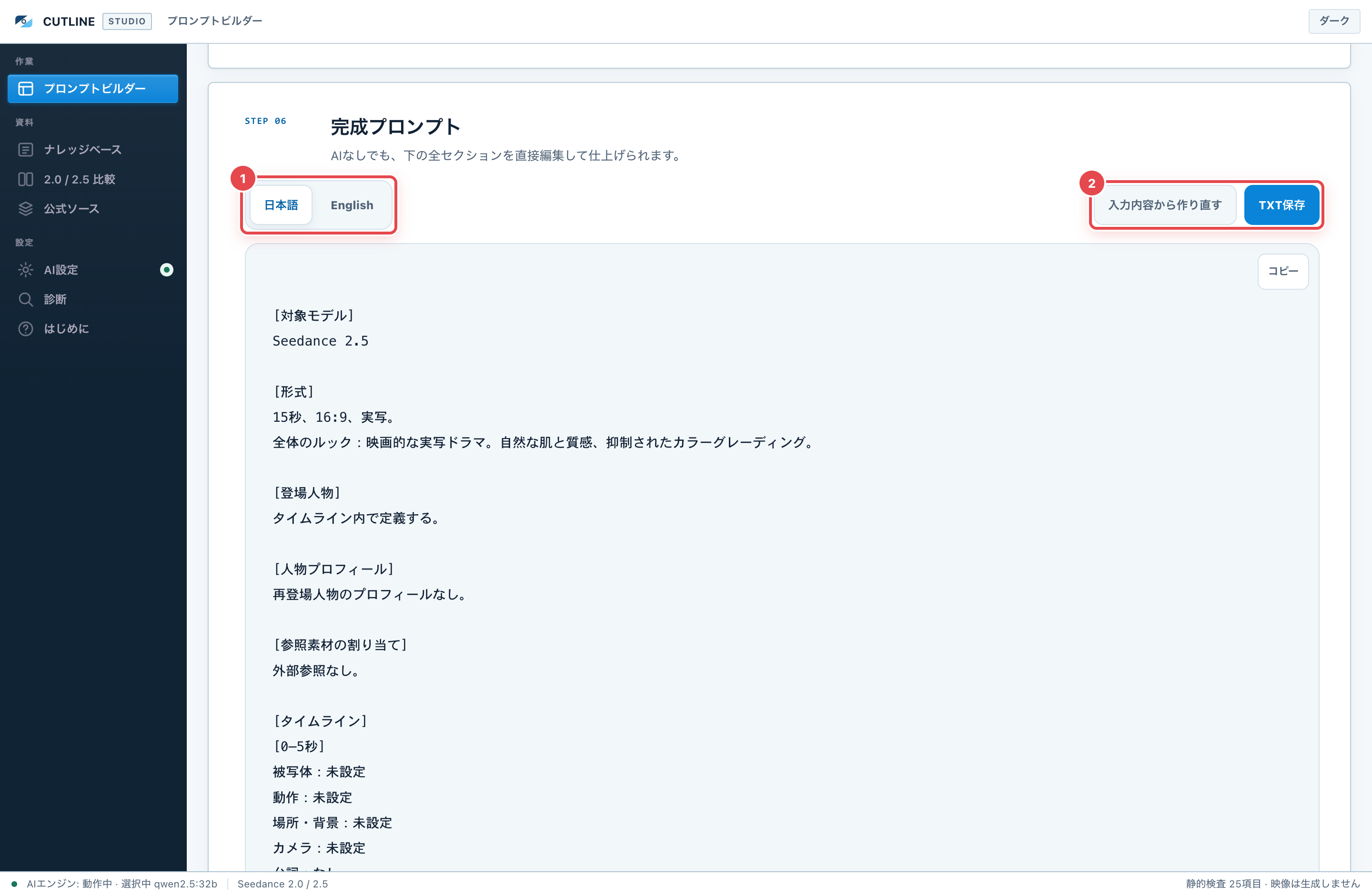1372x896 pixels.
Task: Click 入力内容から作り直す to rebuild
Action: (x=1165, y=205)
